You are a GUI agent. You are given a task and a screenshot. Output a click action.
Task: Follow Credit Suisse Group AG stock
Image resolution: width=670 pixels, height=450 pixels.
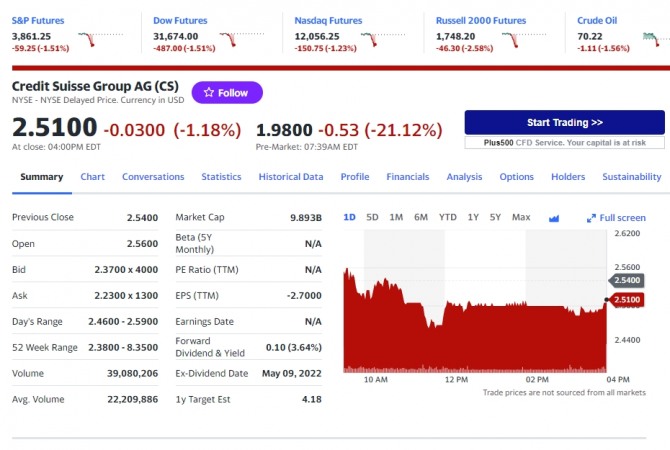pyautogui.click(x=227, y=93)
